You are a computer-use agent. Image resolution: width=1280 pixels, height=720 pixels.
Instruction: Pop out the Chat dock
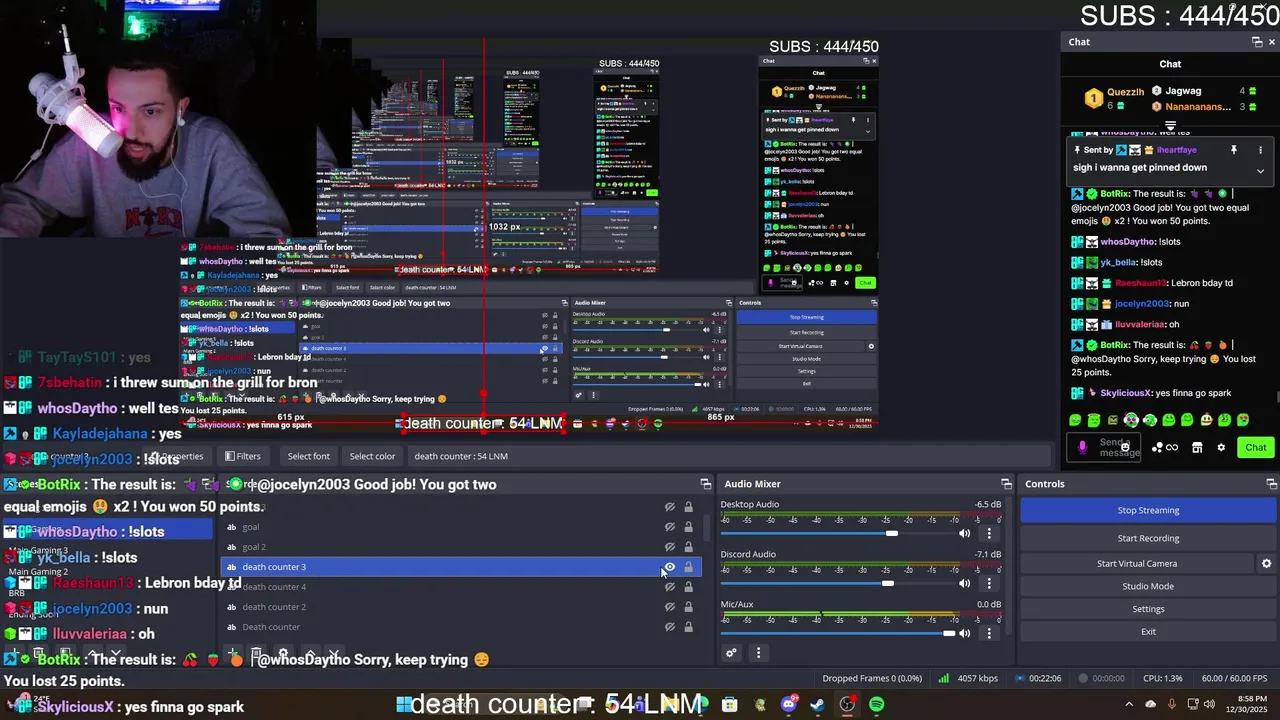(1257, 42)
